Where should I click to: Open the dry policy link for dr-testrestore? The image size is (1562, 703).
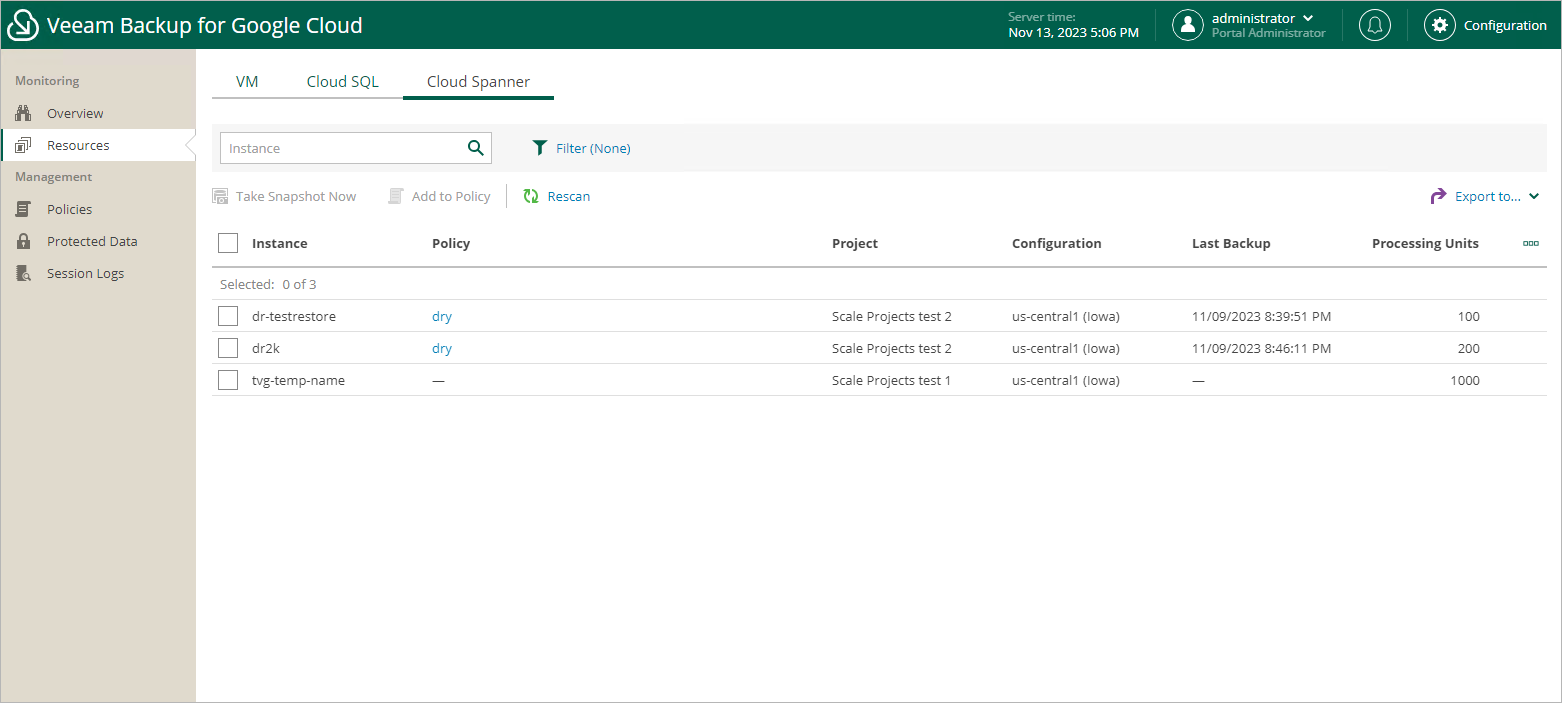[x=442, y=316]
